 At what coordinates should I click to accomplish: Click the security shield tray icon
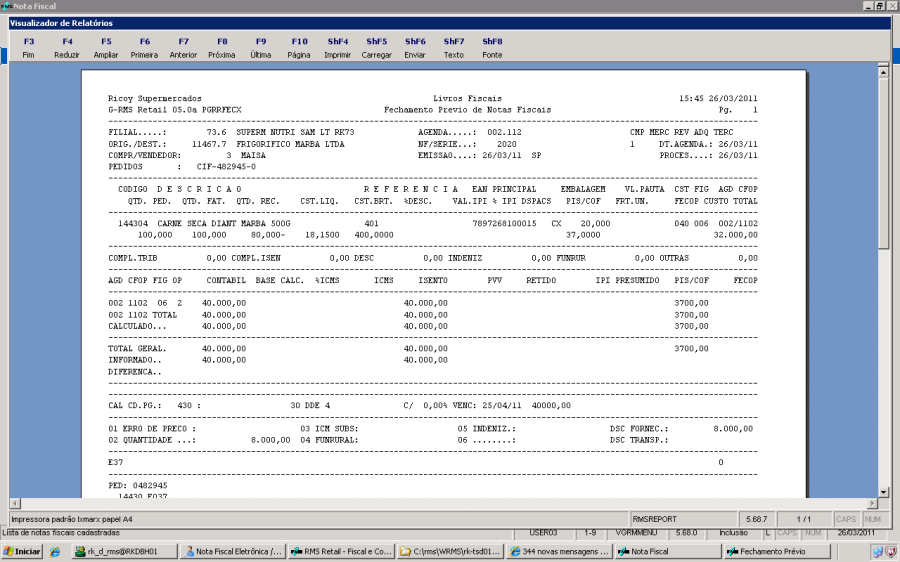point(891,552)
